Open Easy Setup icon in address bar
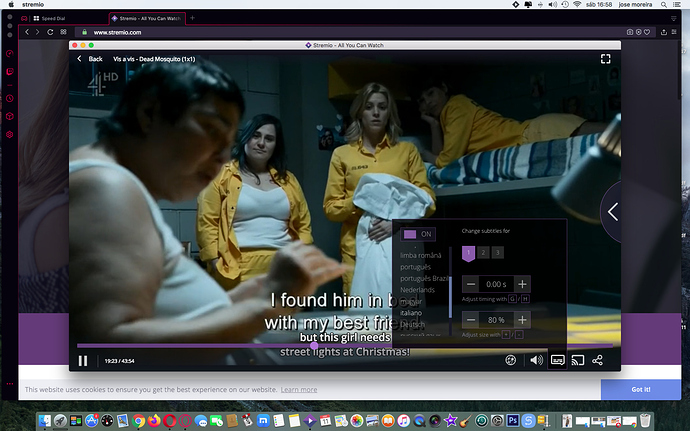Image resolution: width=690 pixels, height=431 pixels. pos(674,32)
